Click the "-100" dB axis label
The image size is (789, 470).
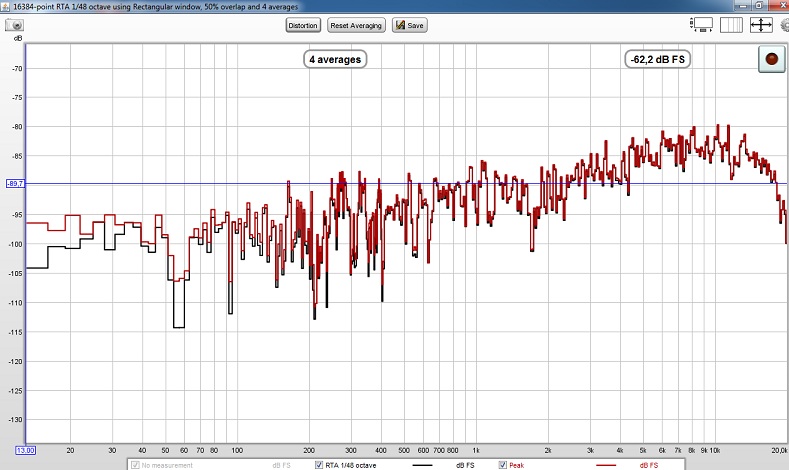pos(15,244)
